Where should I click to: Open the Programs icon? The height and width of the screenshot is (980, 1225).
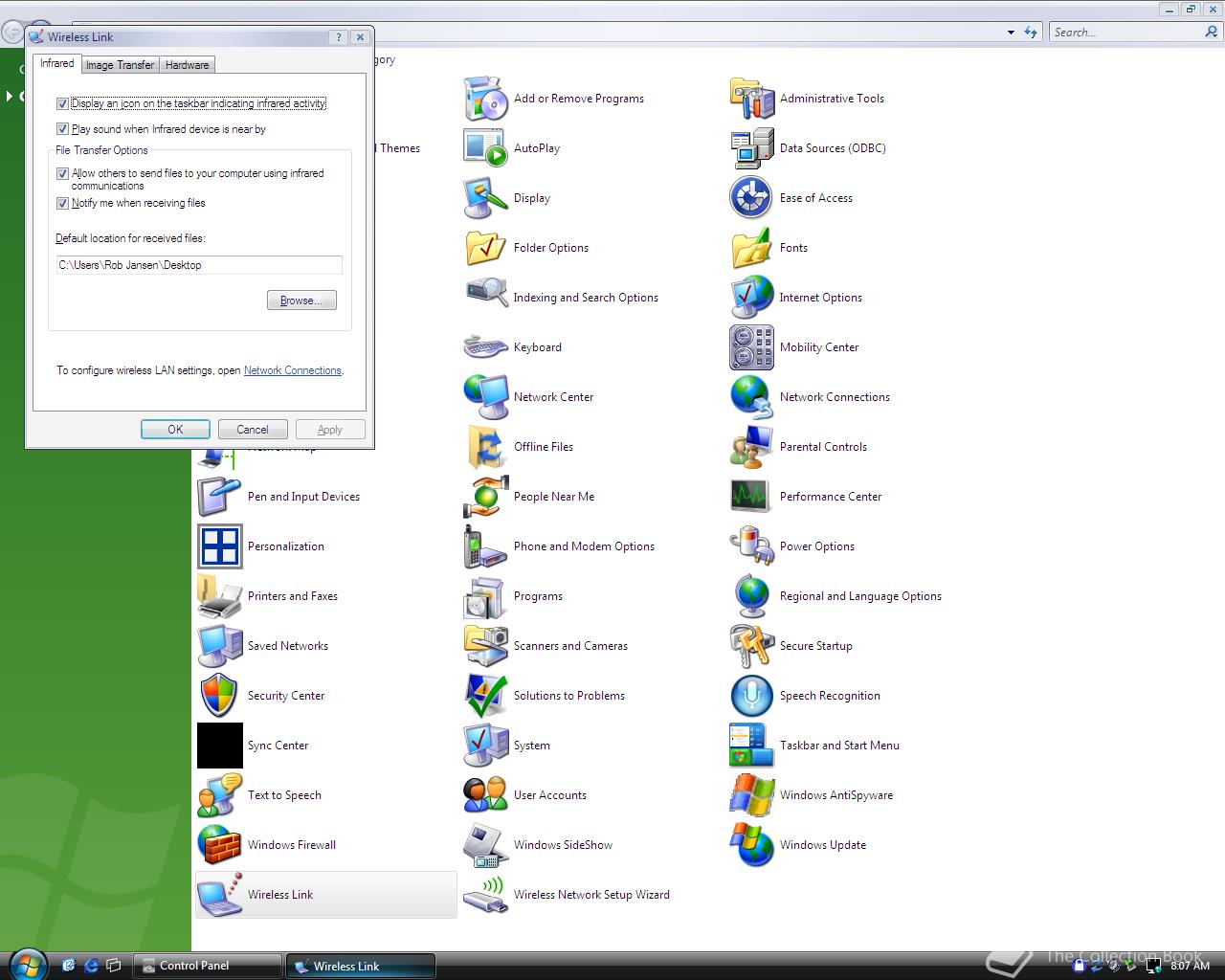[485, 596]
